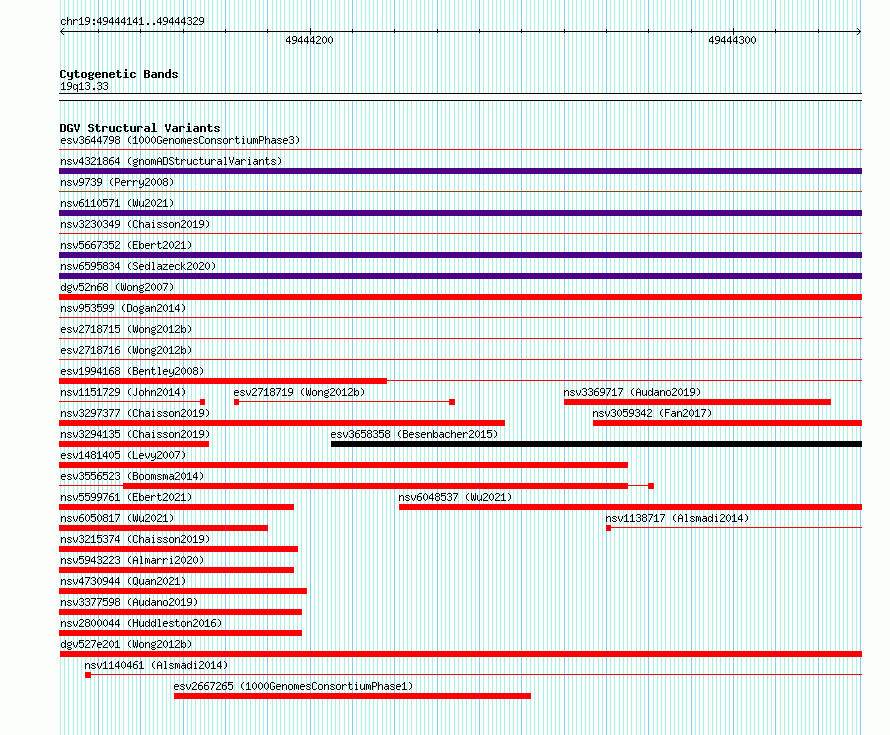Click esv1481405 (Levy2007) label
Screen dimensions: 890x735
123,455
